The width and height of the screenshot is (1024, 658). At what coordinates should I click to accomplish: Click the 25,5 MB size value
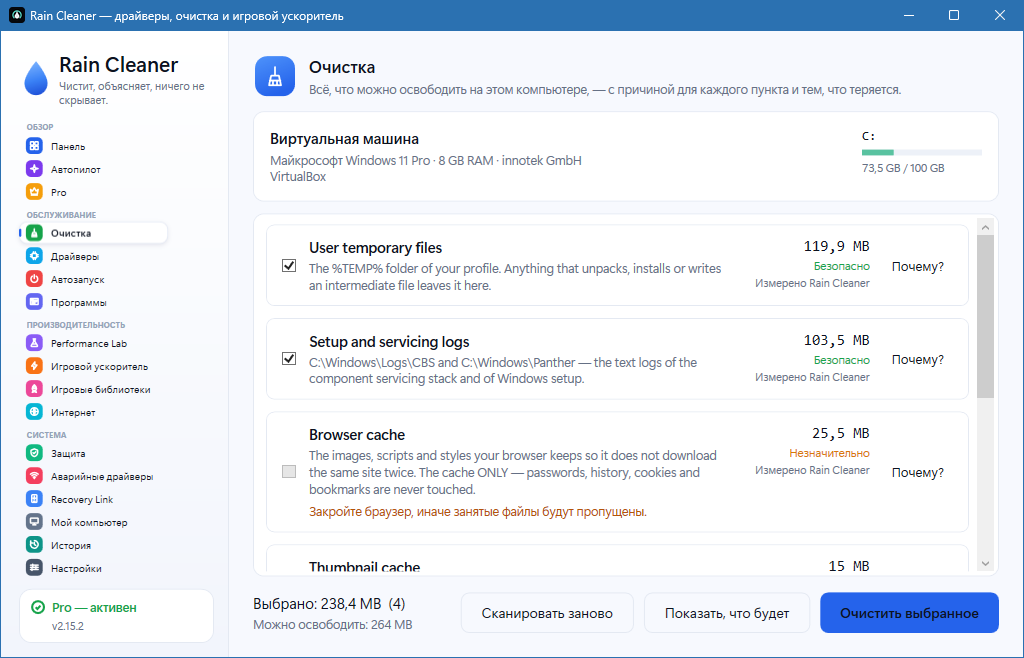[x=840, y=433]
